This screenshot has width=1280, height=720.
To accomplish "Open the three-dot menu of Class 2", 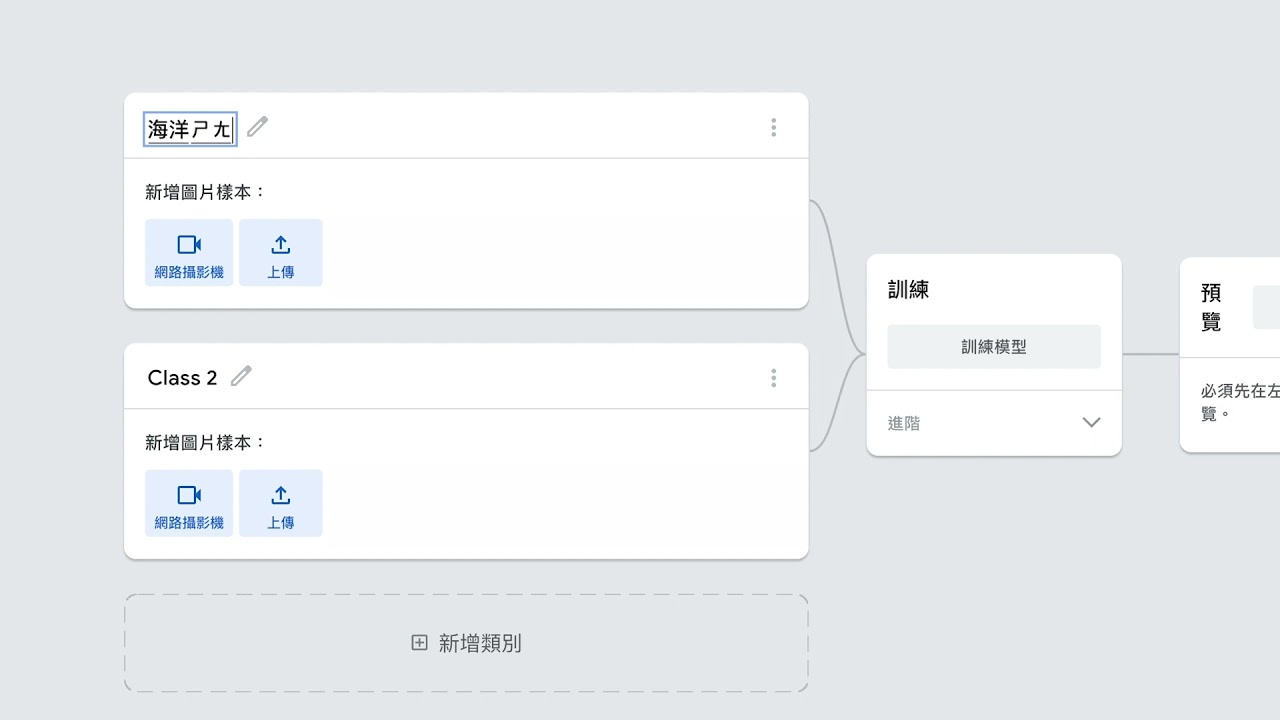I will pyautogui.click(x=773, y=378).
